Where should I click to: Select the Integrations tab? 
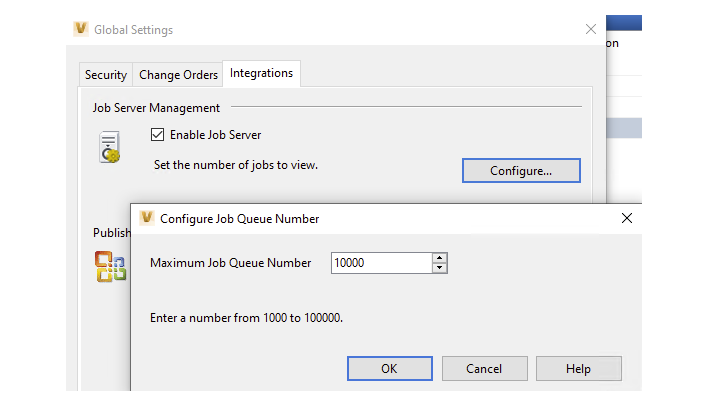tap(261, 73)
